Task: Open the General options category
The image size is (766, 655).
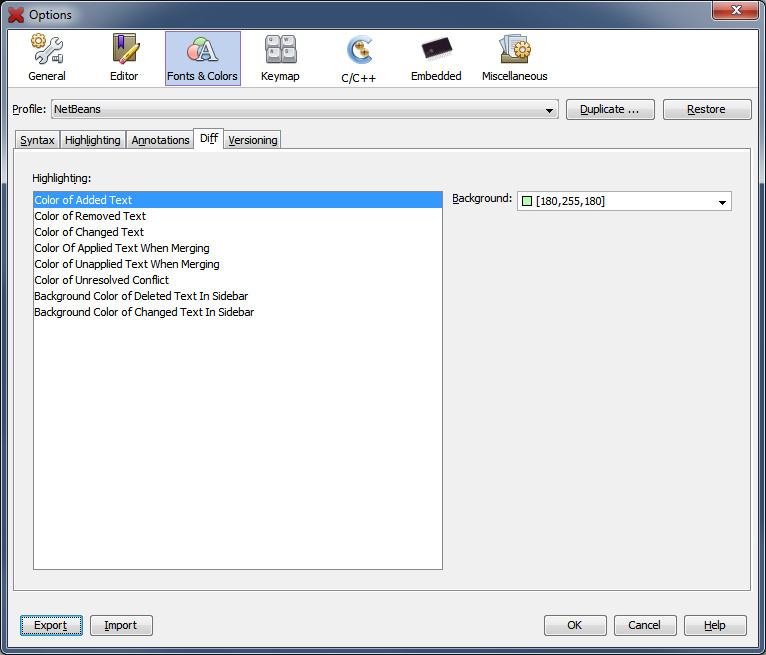Action: pos(47,58)
